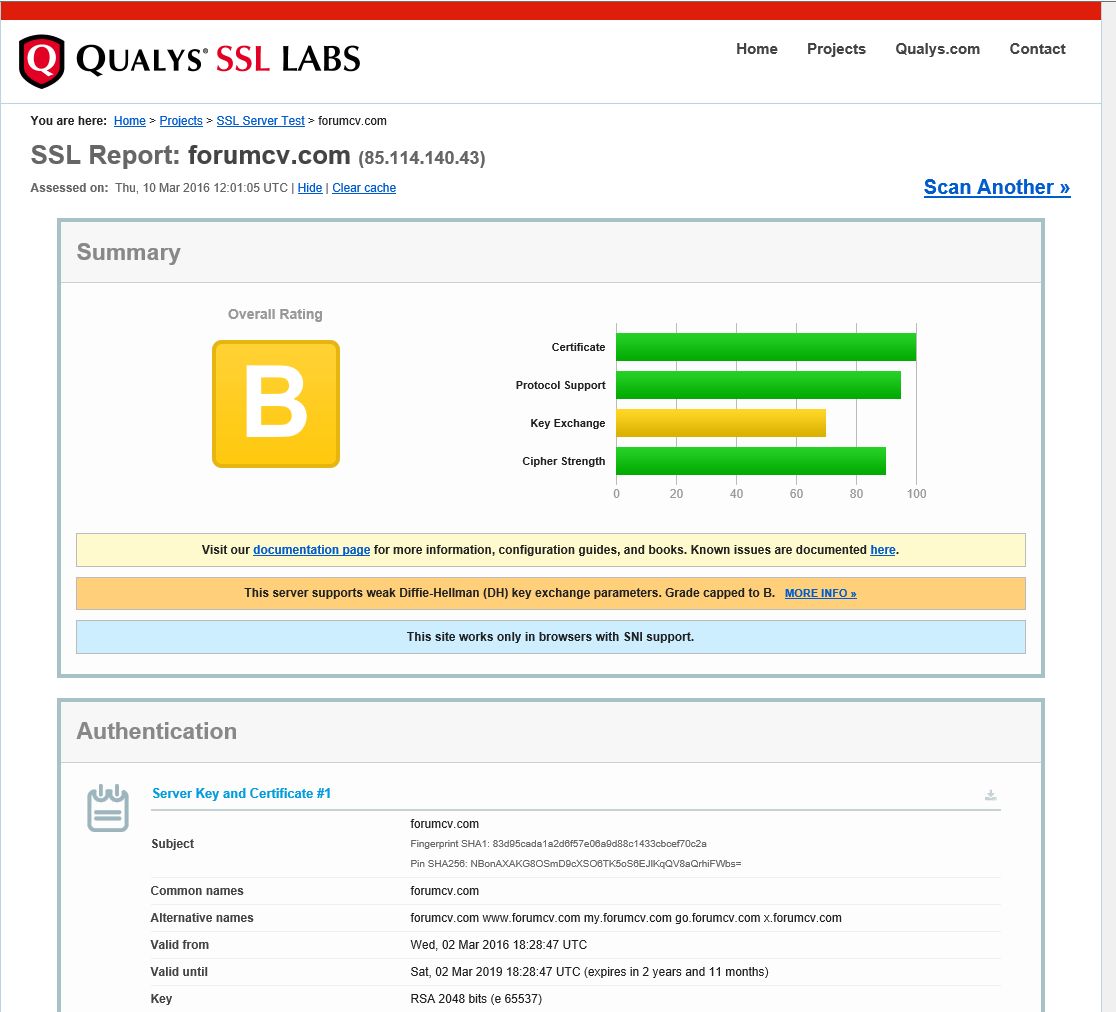Screen dimensions: 1116x1012
Task: Click the 'Alternative names' row label
Action: pyautogui.click(x=201, y=918)
